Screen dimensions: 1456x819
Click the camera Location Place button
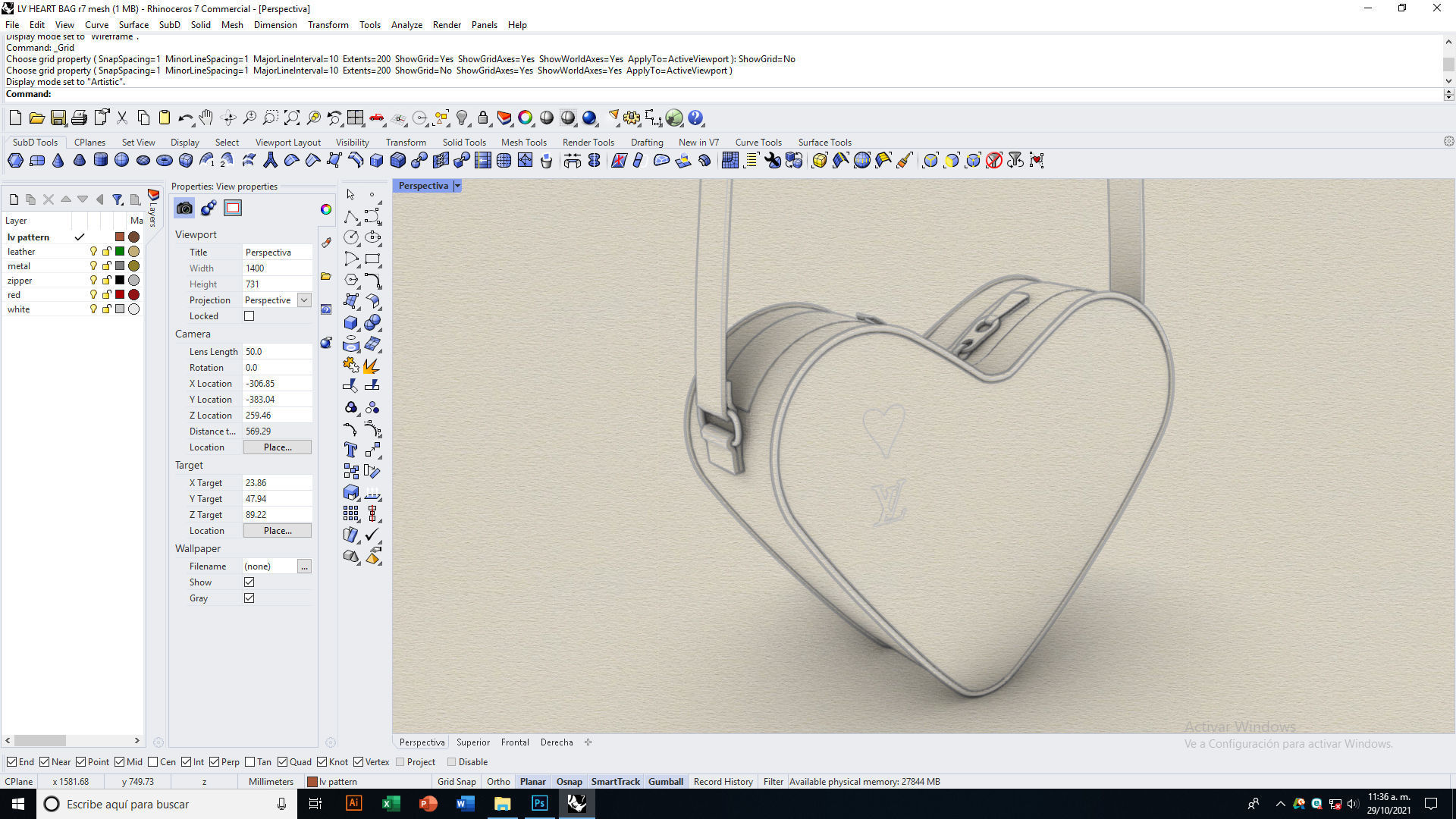[x=277, y=447]
